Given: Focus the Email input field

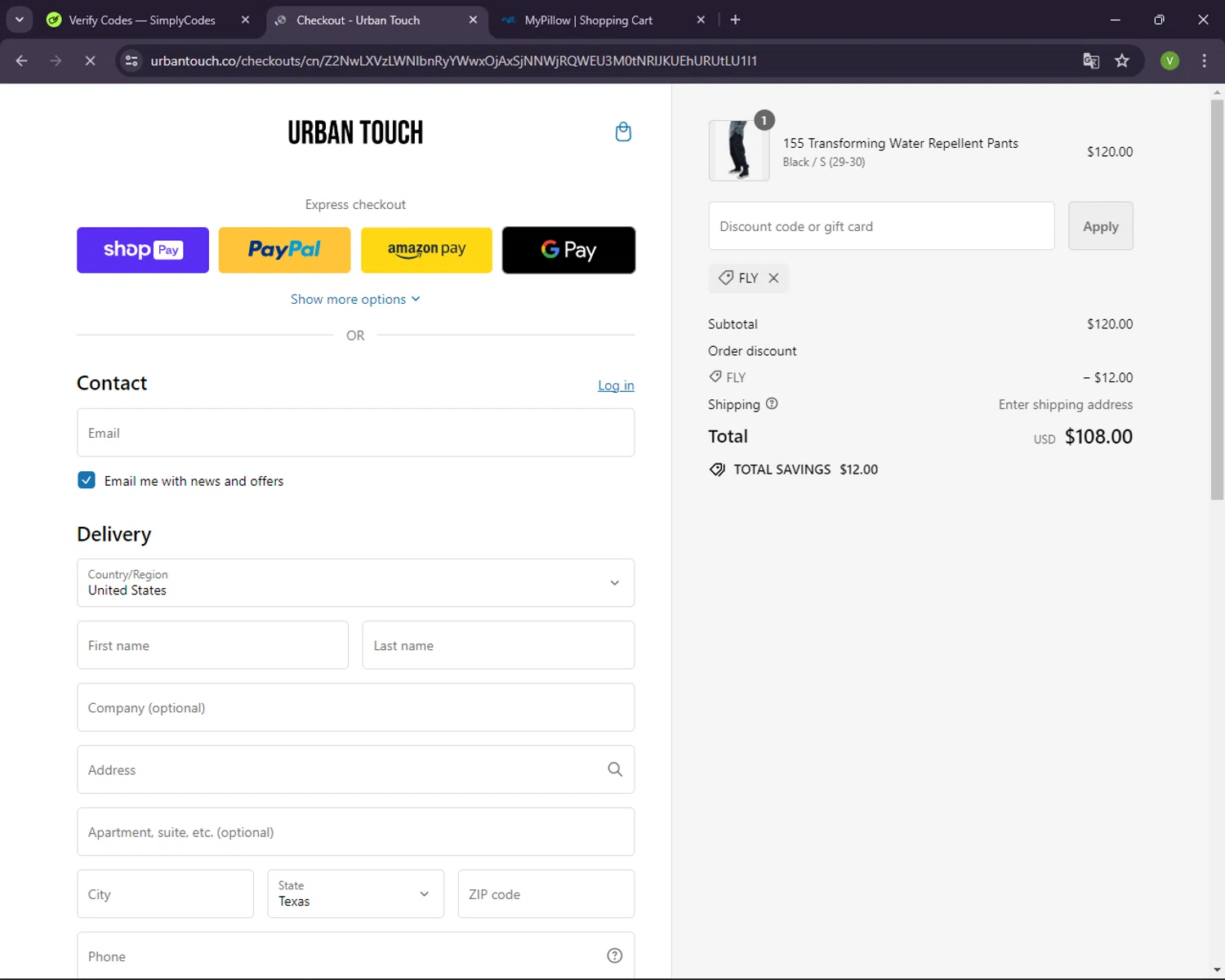Looking at the screenshot, I should pyautogui.click(x=355, y=433).
